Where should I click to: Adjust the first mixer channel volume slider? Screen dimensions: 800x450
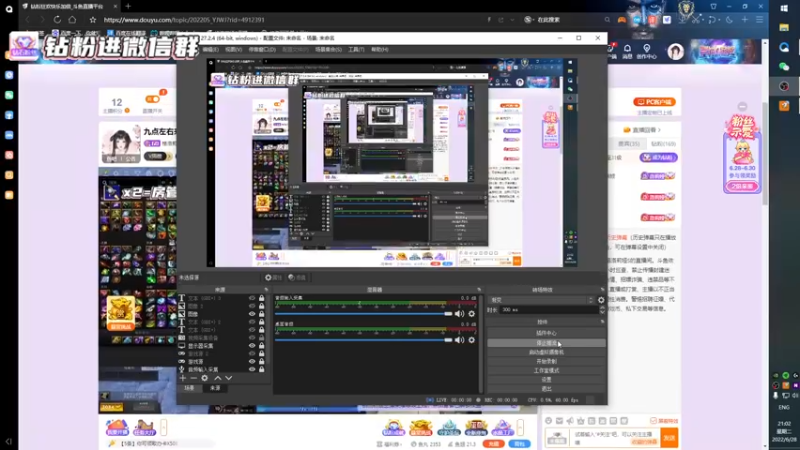(x=364, y=314)
